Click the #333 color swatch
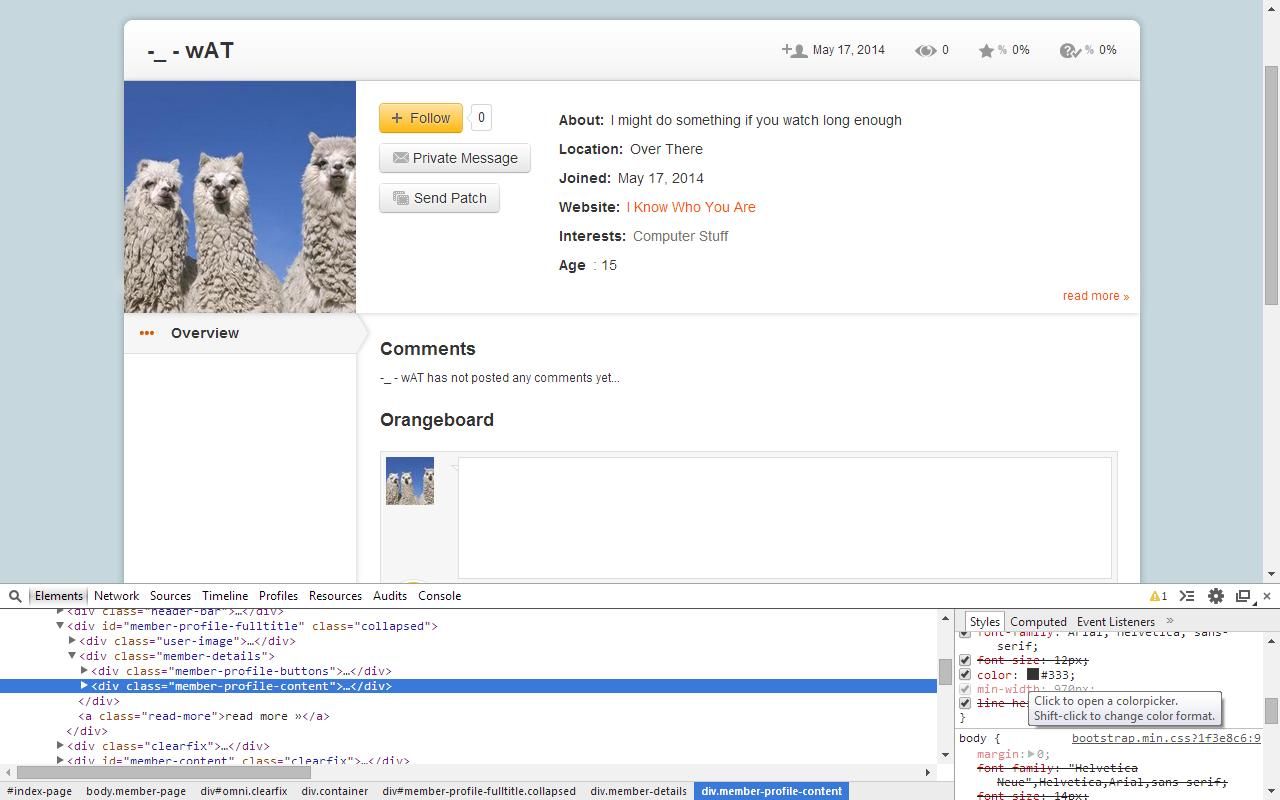 1033,675
